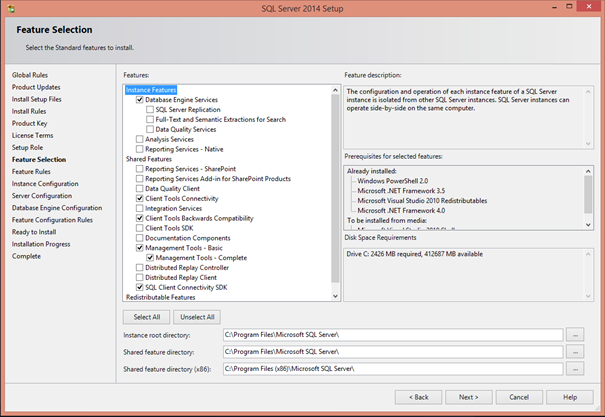Viewport: 605px width, 417px height.
Task: Click down arrow of Features list scrollbar
Action: click(335, 296)
